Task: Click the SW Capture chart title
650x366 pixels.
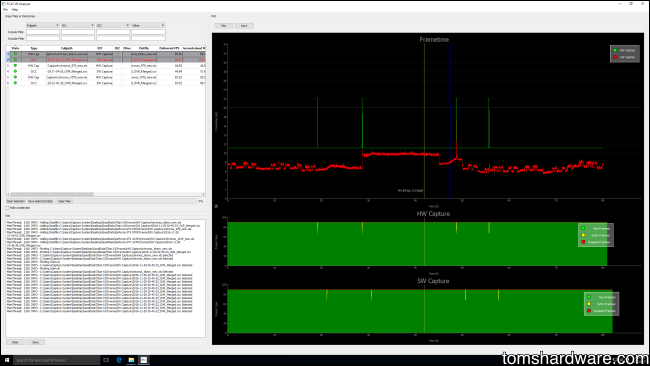Action: pyautogui.click(x=433, y=281)
